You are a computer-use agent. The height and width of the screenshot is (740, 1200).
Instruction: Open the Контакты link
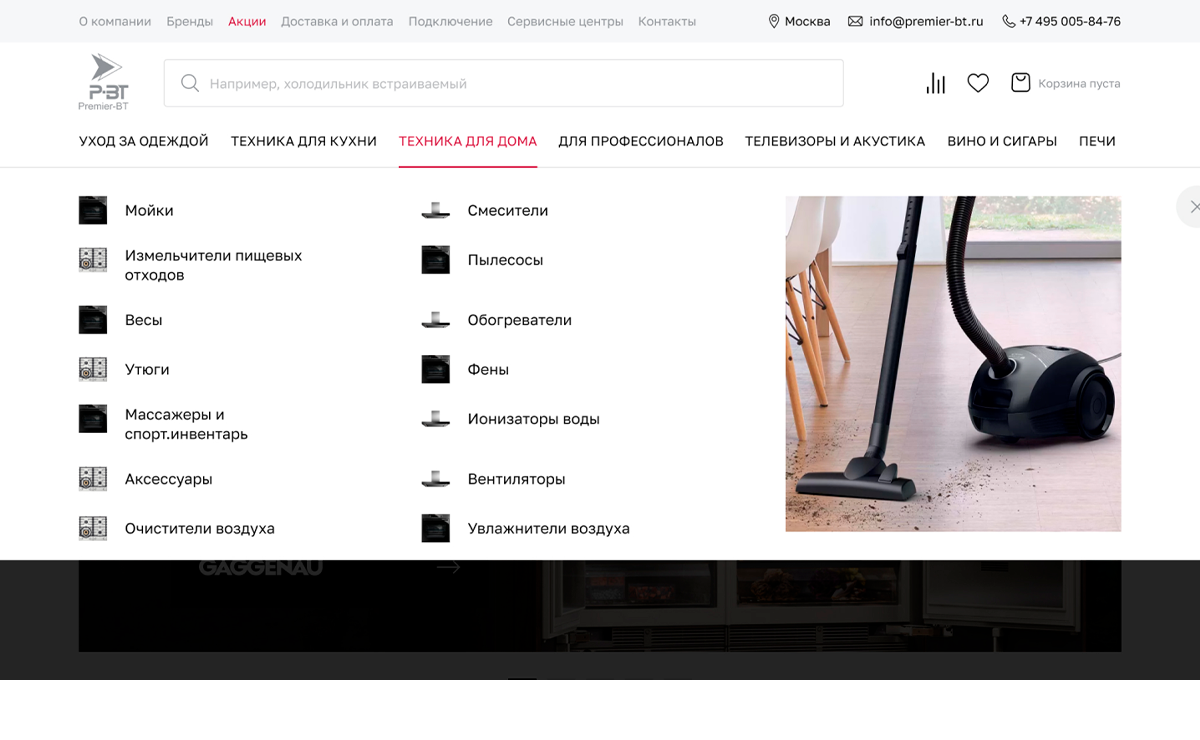coord(667,21)
